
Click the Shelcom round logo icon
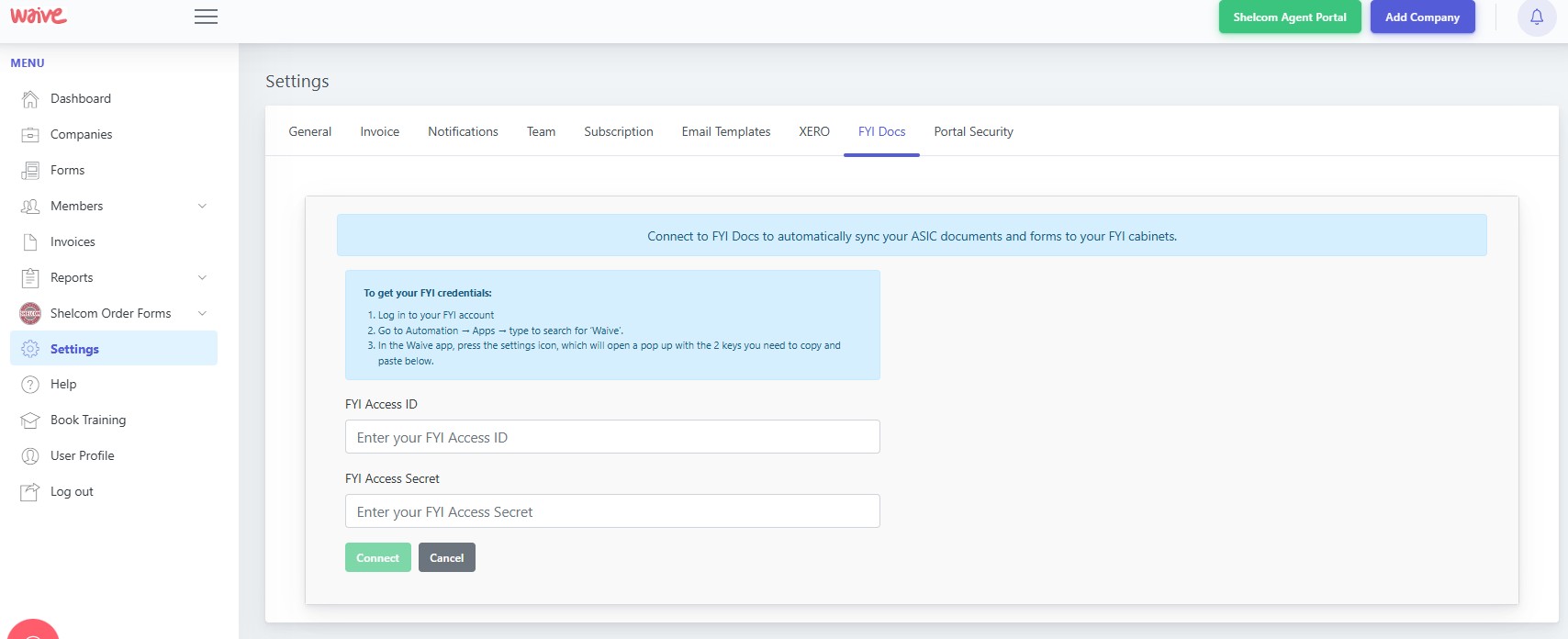(x=30, y=313)
